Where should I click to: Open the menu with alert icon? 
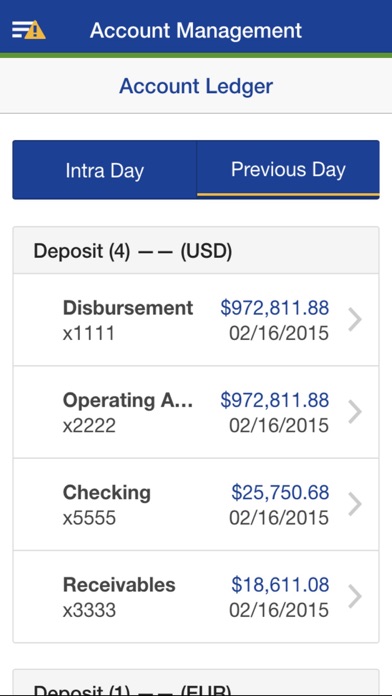[28, 30]
